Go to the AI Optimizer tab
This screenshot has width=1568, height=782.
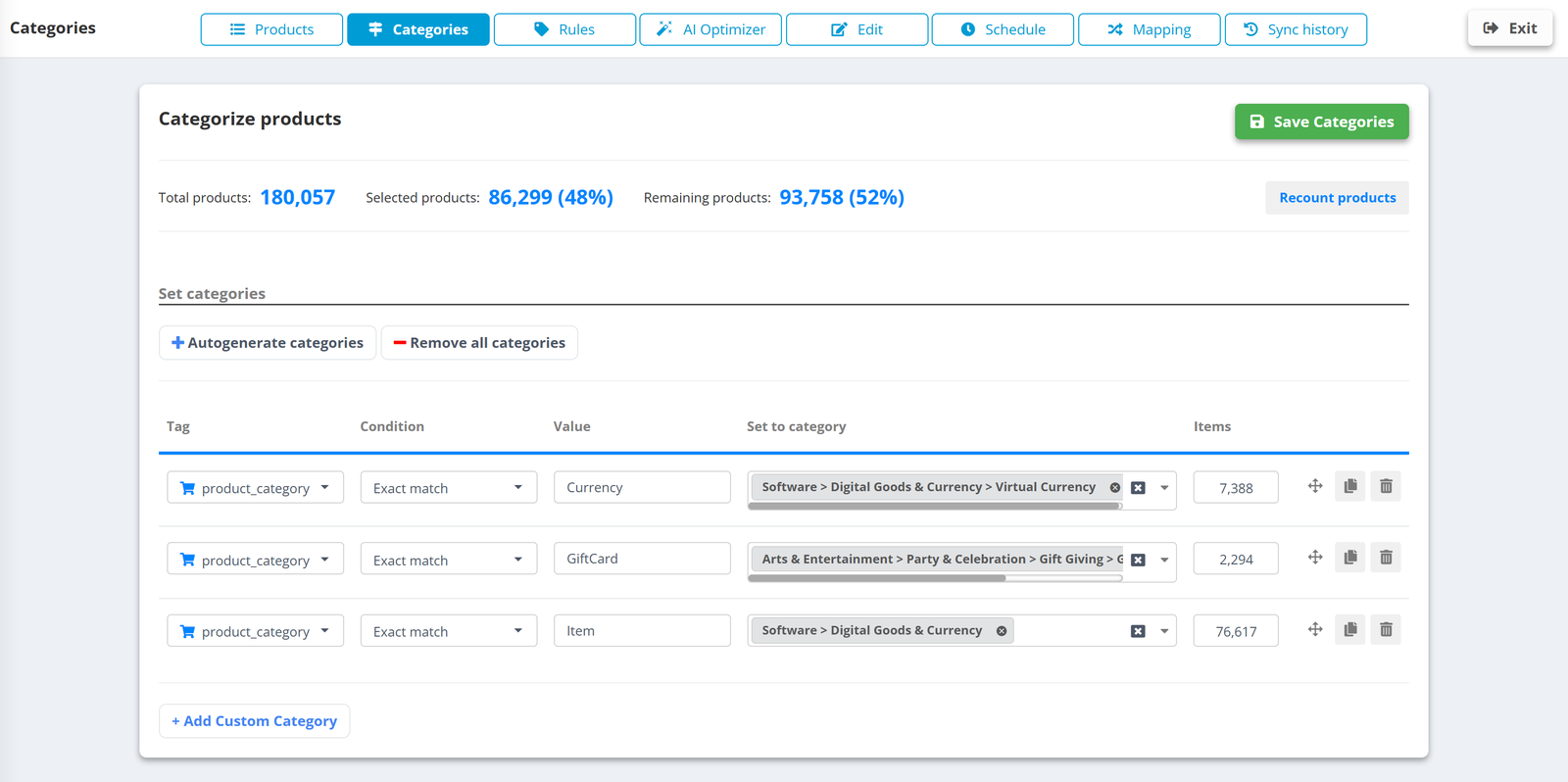click(710, 29)
